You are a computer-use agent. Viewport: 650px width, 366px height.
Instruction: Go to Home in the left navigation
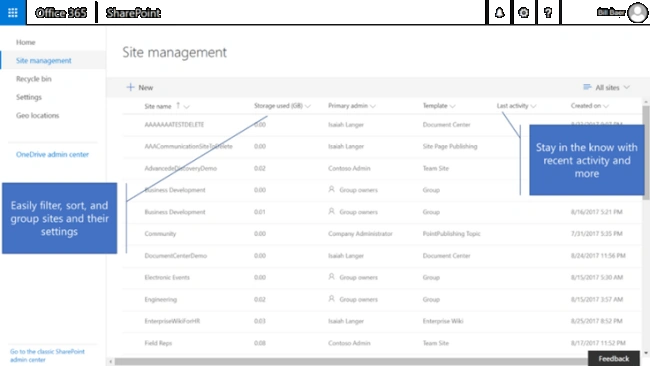click(x=26, y=42)
